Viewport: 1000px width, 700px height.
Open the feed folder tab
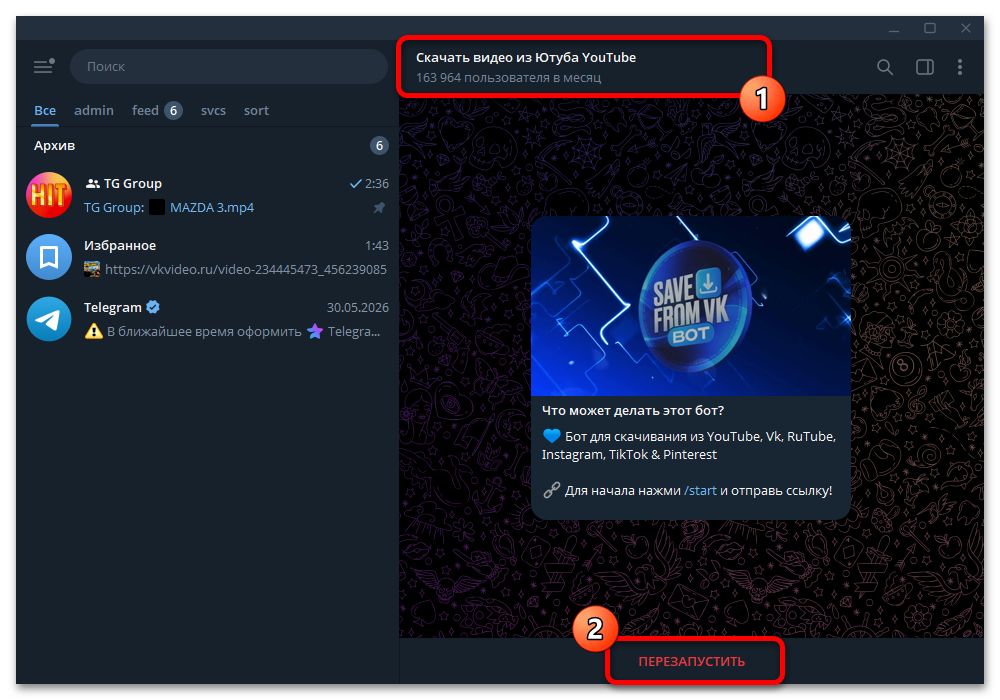tap(145, 110)
